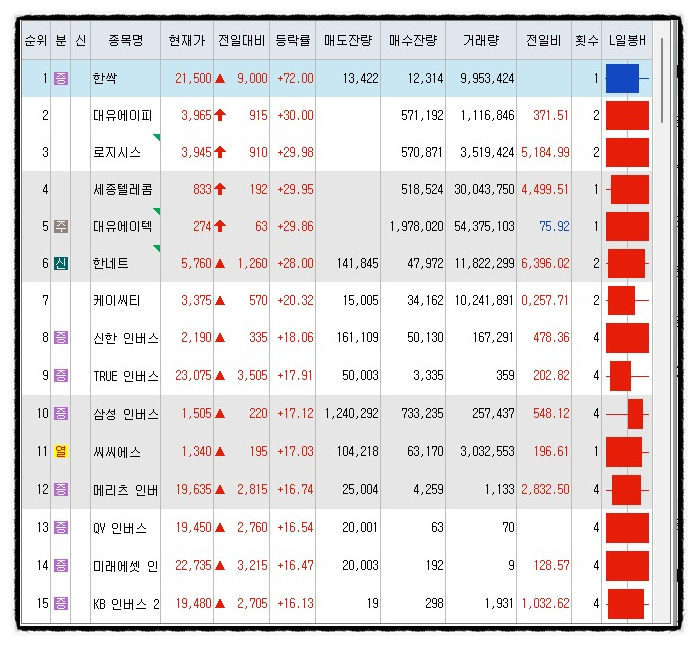
Task: Sort by the 전일대비 column header
Action: (x=242, y=41)
